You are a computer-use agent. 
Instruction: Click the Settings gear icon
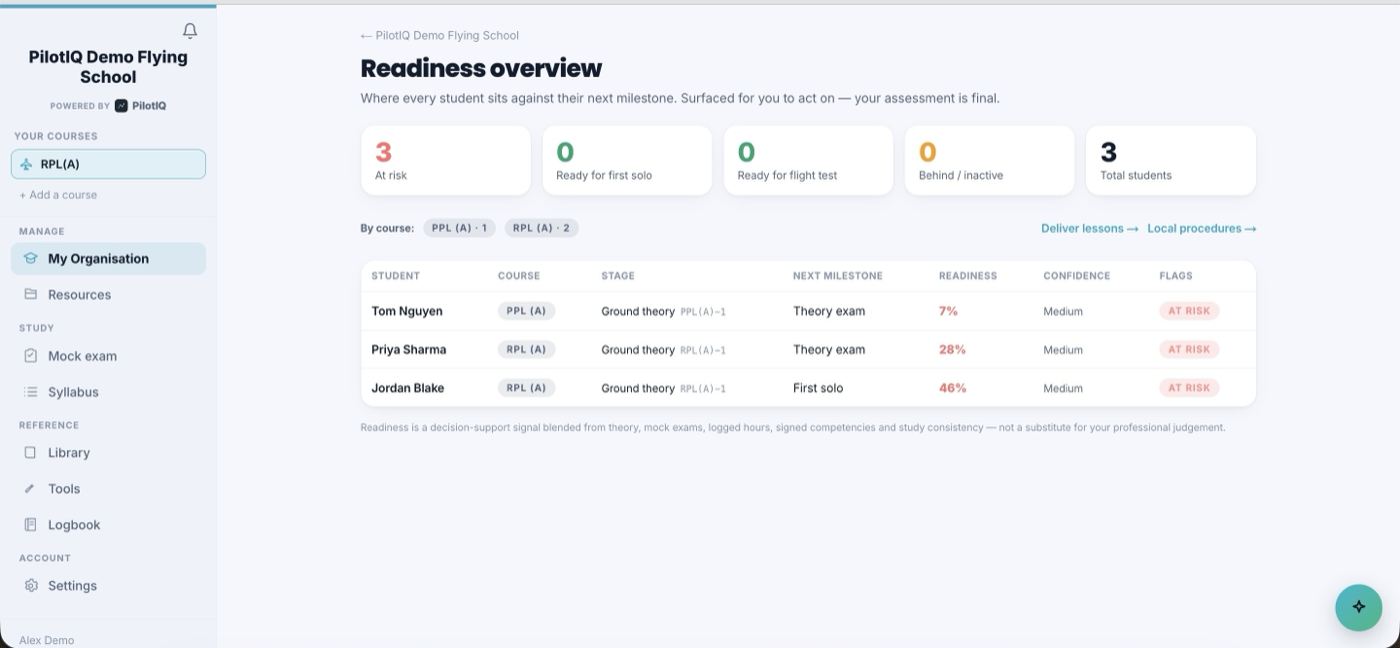[x=31, y=586]
